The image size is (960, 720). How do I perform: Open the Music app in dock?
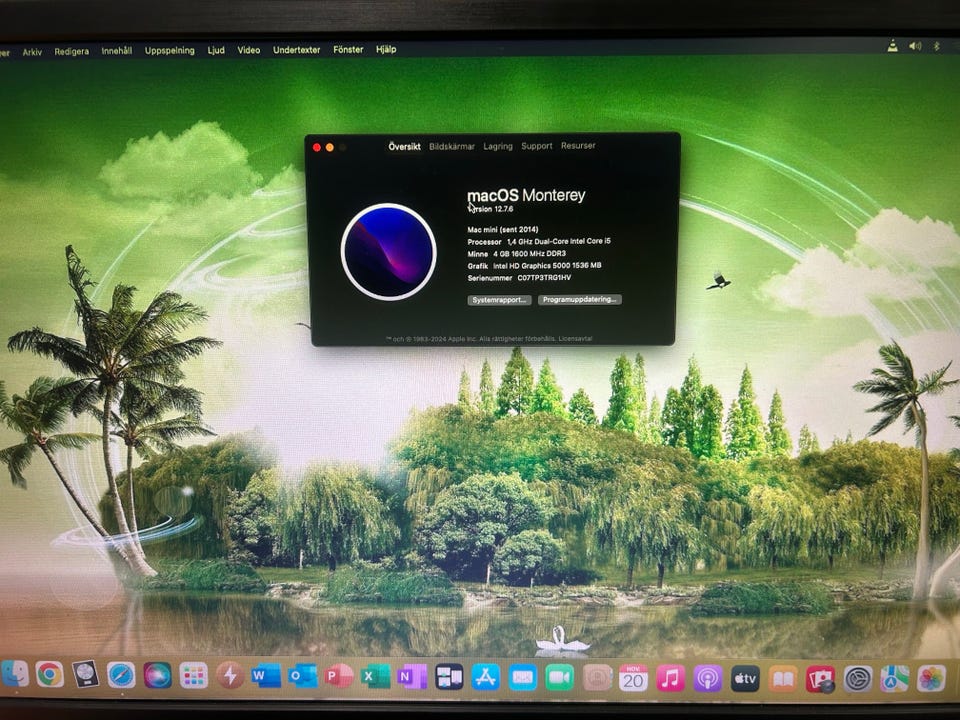670,678
